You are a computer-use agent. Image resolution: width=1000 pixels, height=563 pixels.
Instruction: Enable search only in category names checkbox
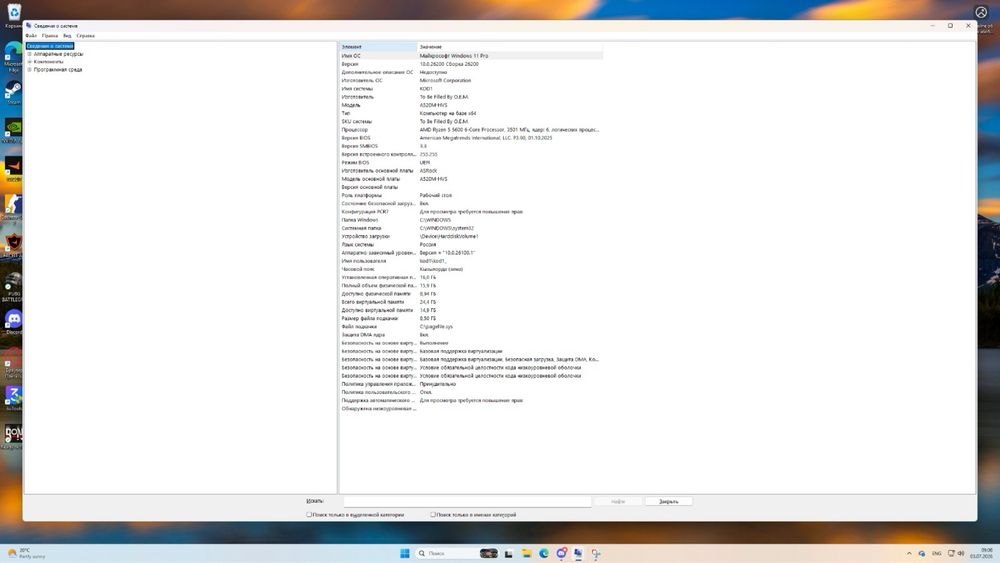point(433,514)
